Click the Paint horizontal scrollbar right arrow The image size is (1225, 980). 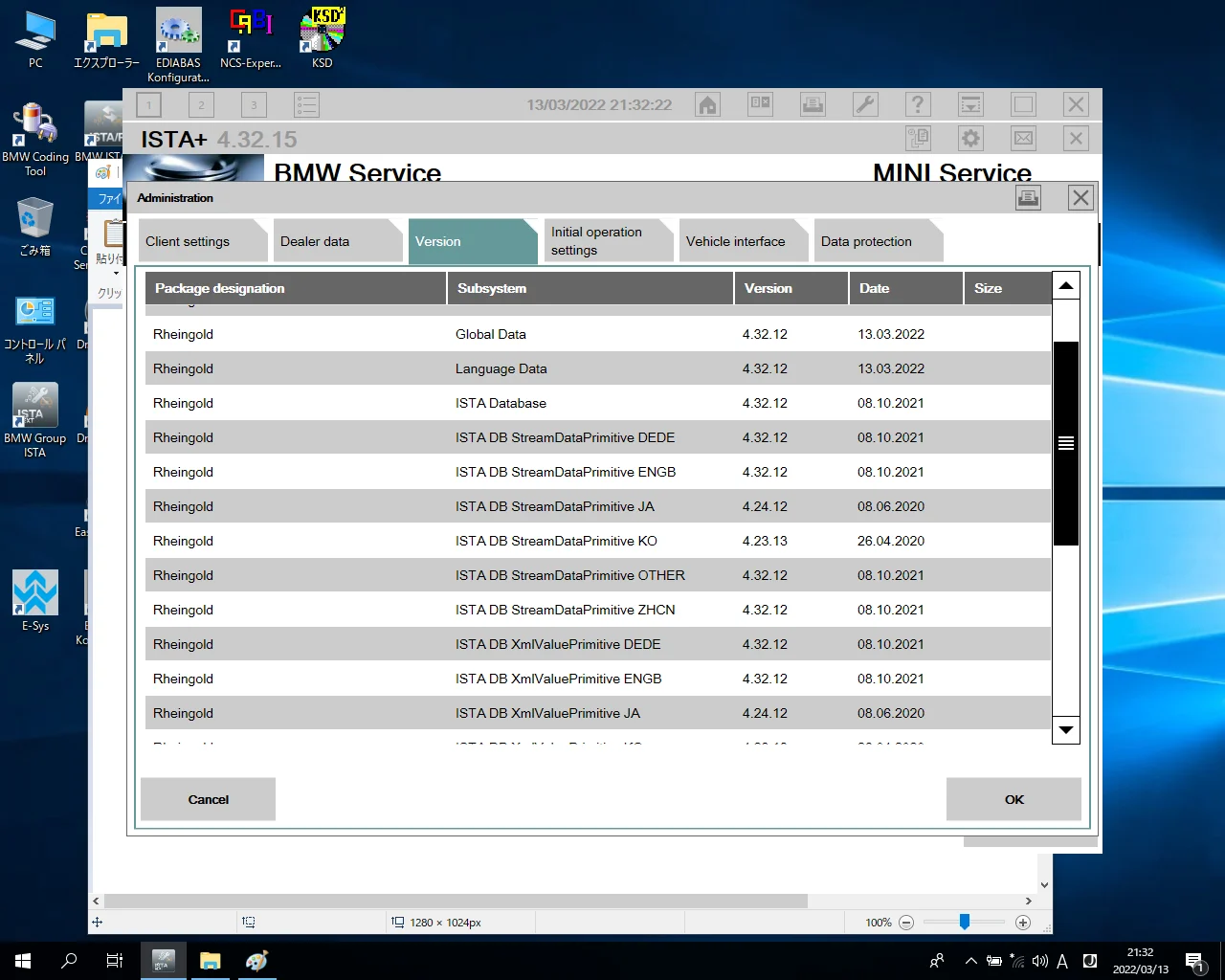tap(1029, 901)
